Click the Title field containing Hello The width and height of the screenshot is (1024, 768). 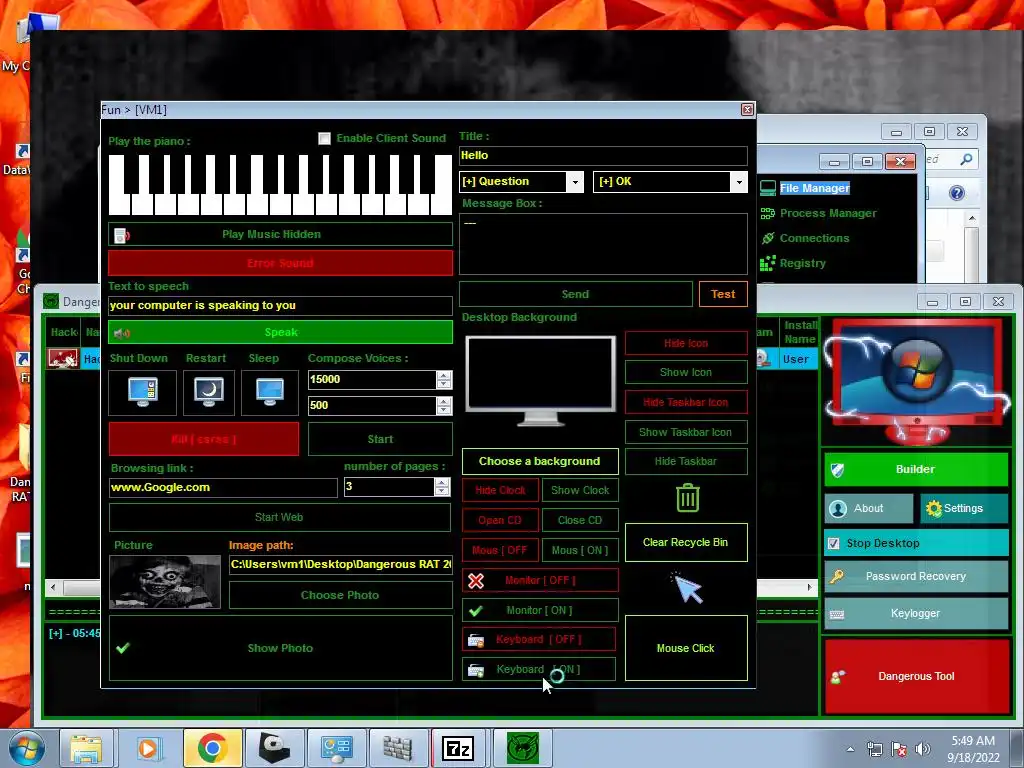[x=603, y=155]
